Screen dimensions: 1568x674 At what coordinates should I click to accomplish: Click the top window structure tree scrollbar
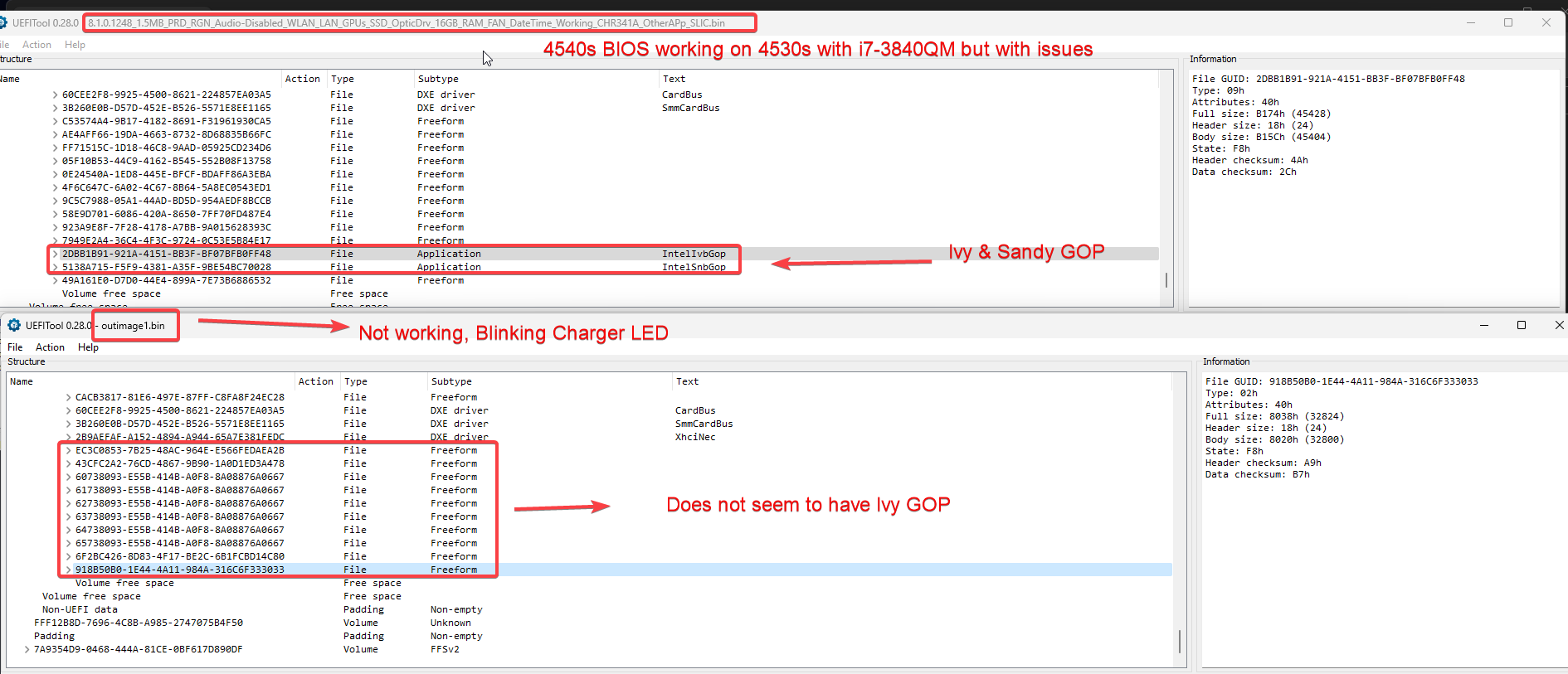[1166, 280]
